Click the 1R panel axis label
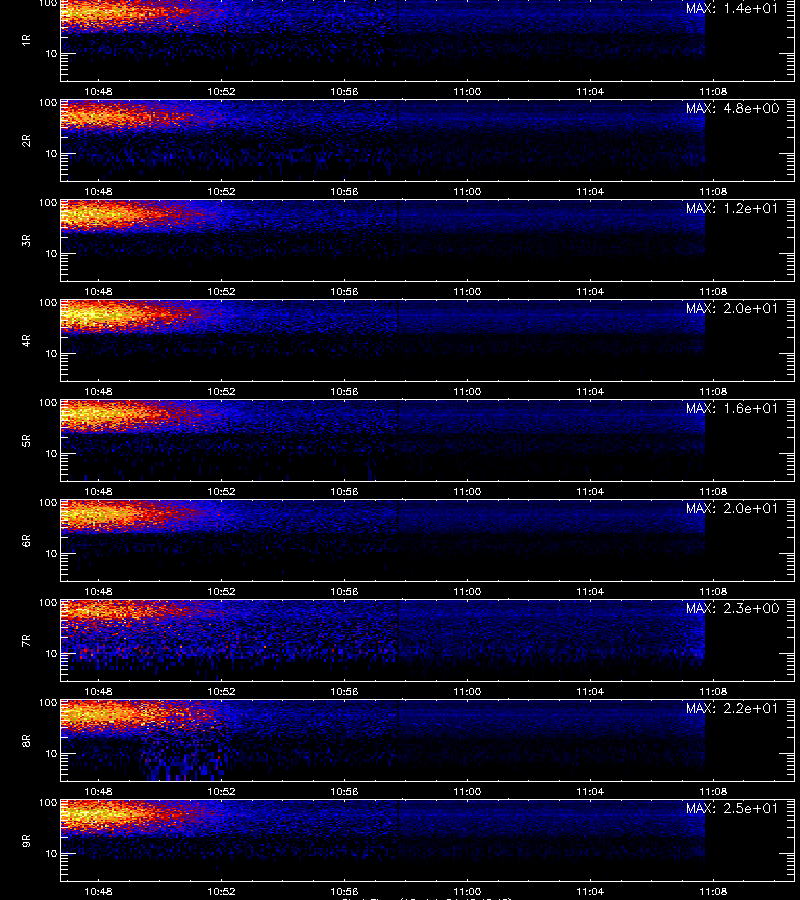This screenshot has height=900, width=800. [x=26, y=40]
